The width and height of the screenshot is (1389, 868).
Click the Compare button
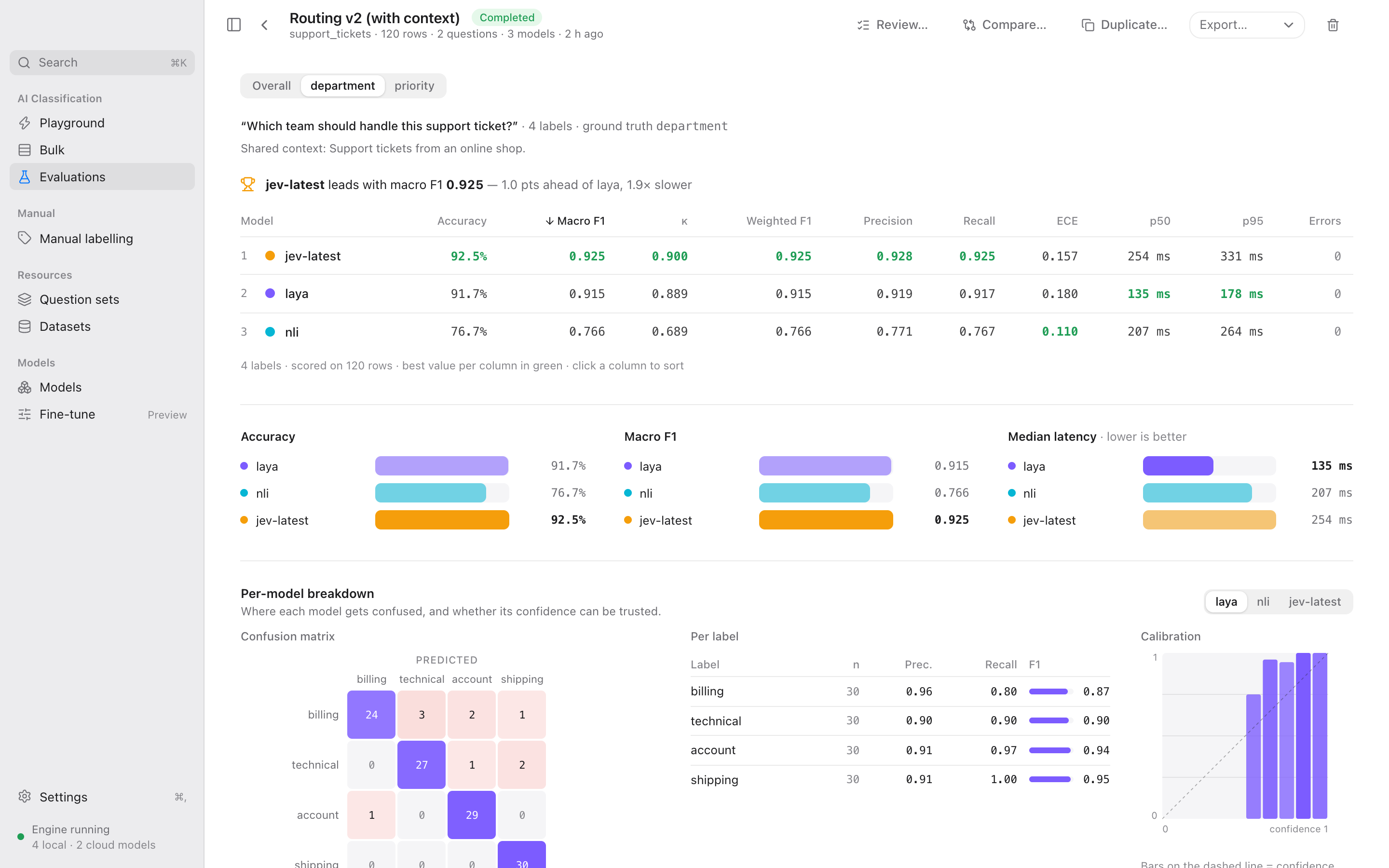(1005, 25)
